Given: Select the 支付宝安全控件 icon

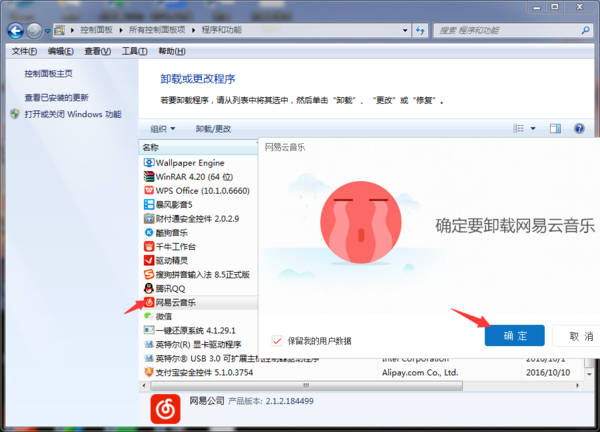Looking at the screenshot, I should point(148,372).
